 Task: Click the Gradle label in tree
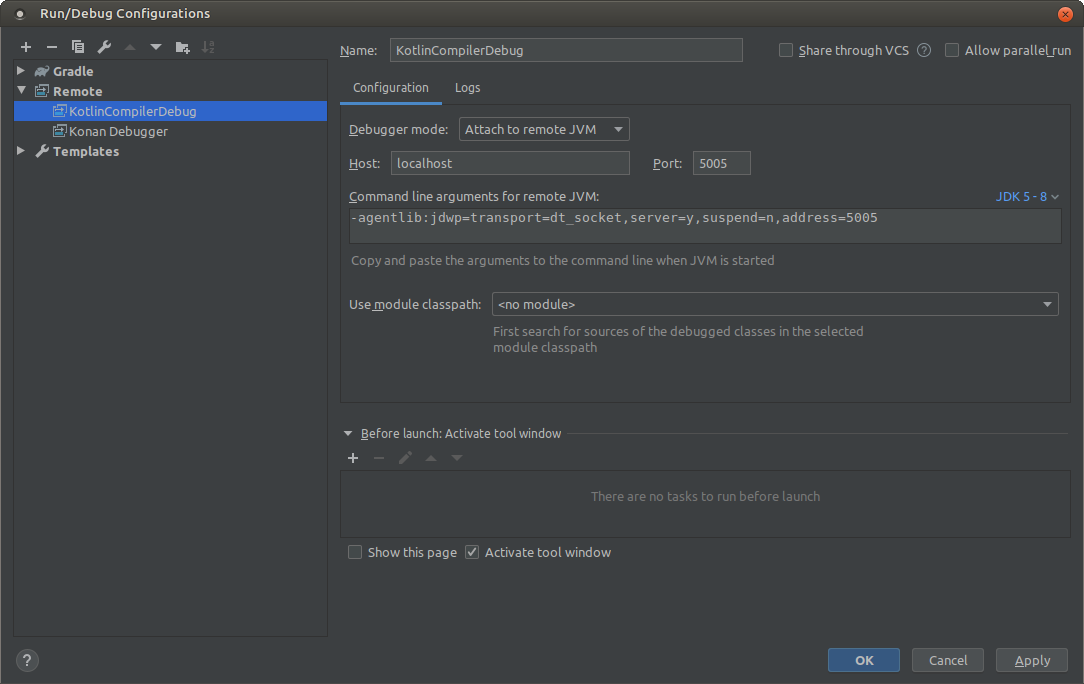tap(73, 71)
